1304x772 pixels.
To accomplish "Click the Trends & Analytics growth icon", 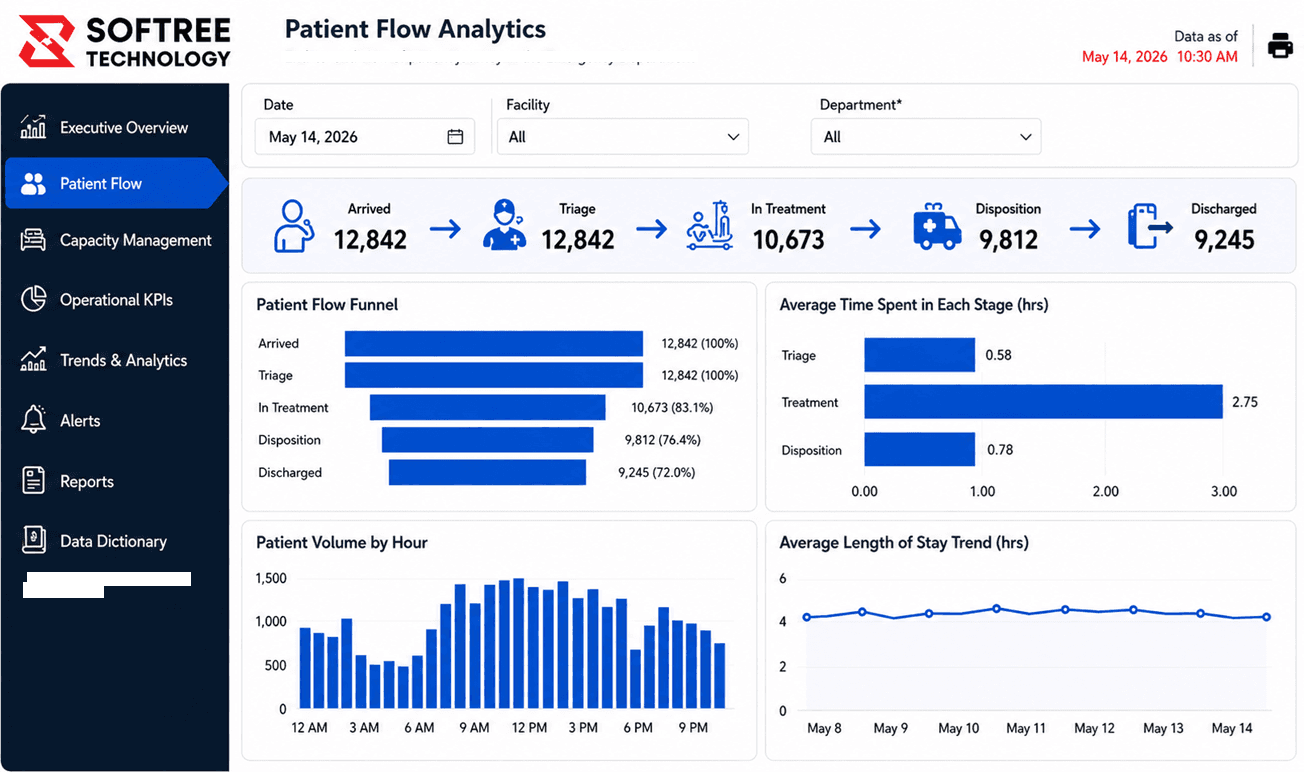I will [x=33, y=360].
